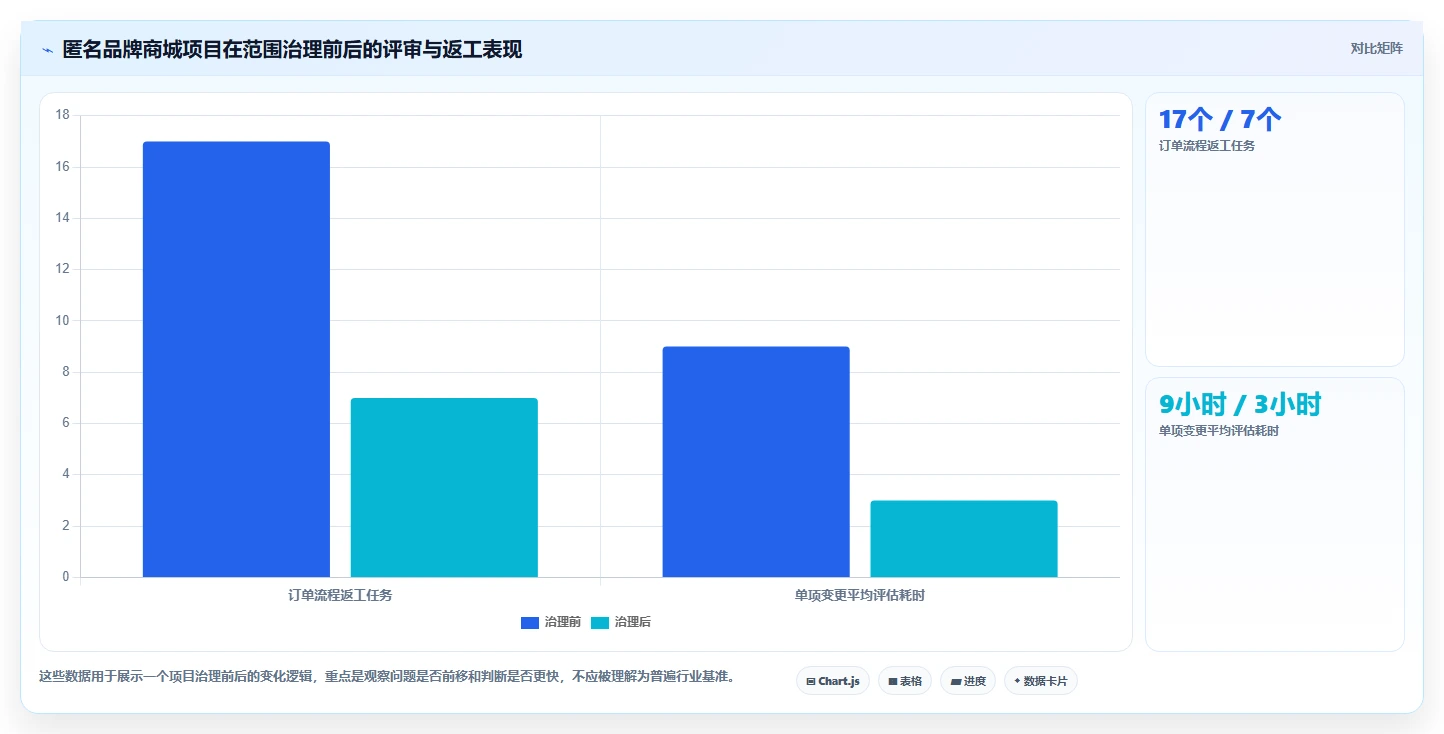Click the blue 治理前 legend color box

pos(530,623)
